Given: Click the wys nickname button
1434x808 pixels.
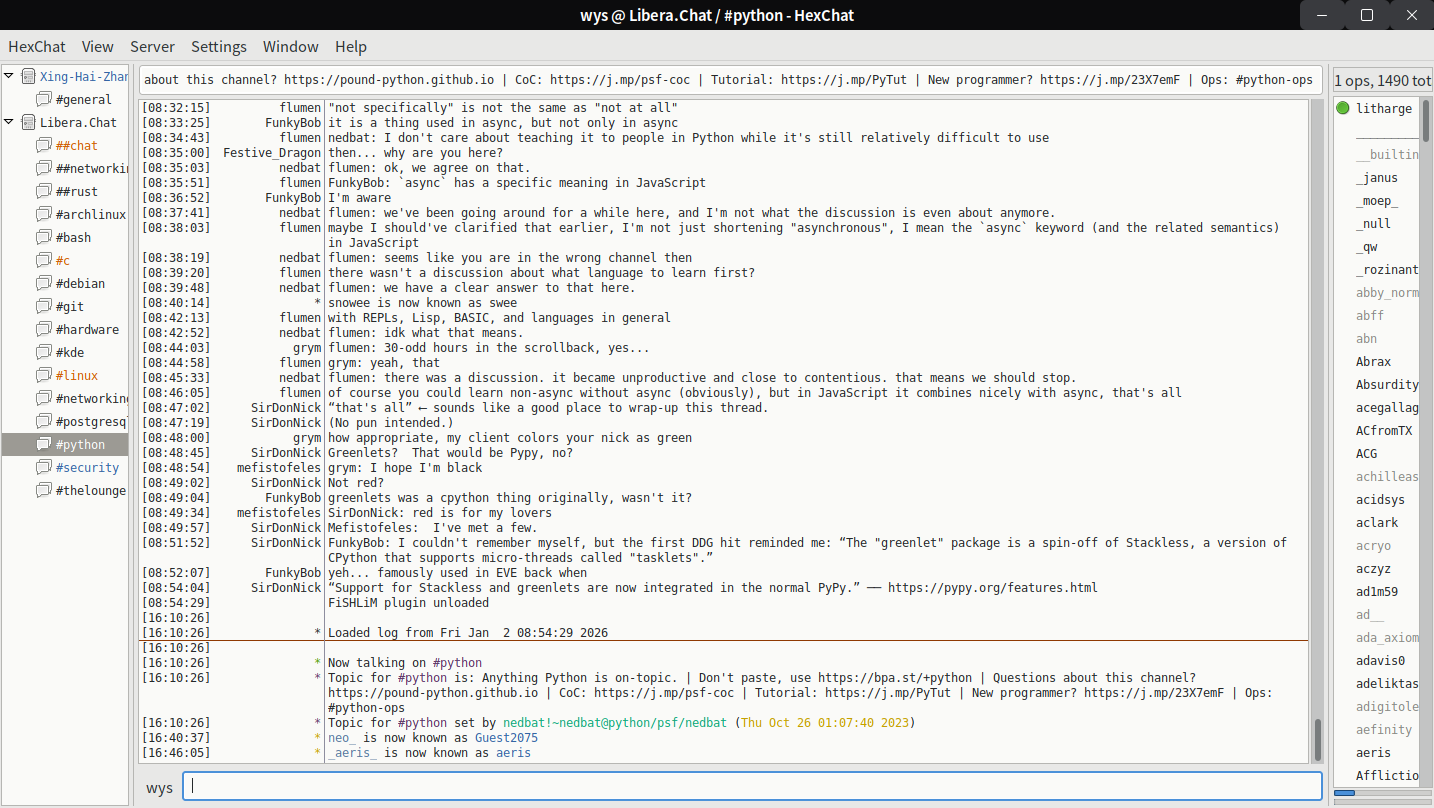Looking at the screenshot, I should pyautogui.click(x=159, y=788).
